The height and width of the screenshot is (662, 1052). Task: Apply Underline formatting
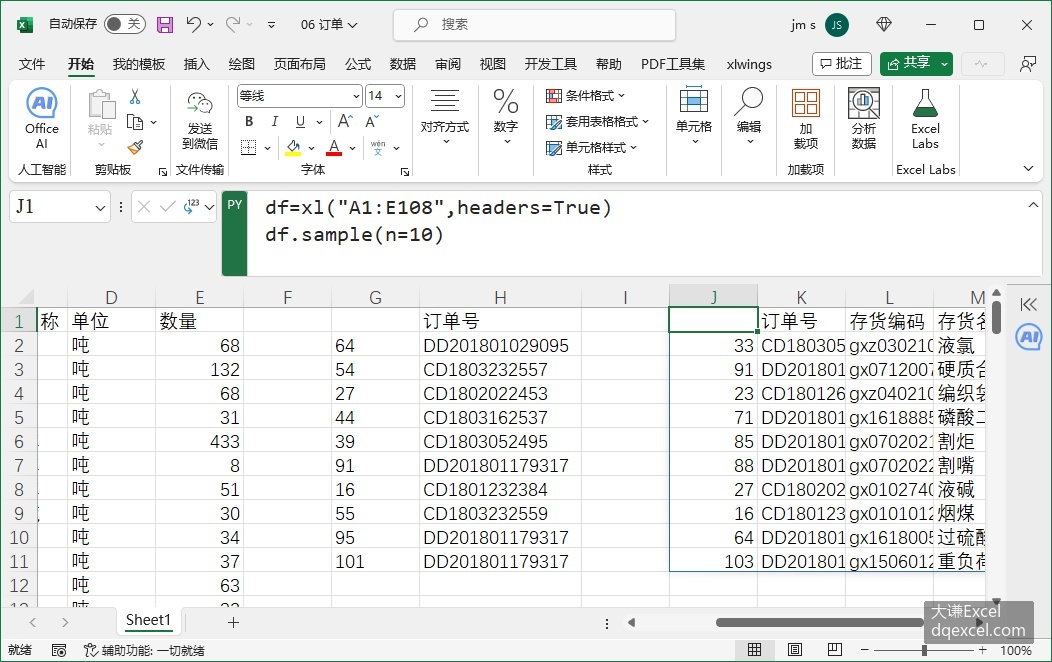click(x=300, y=121)
